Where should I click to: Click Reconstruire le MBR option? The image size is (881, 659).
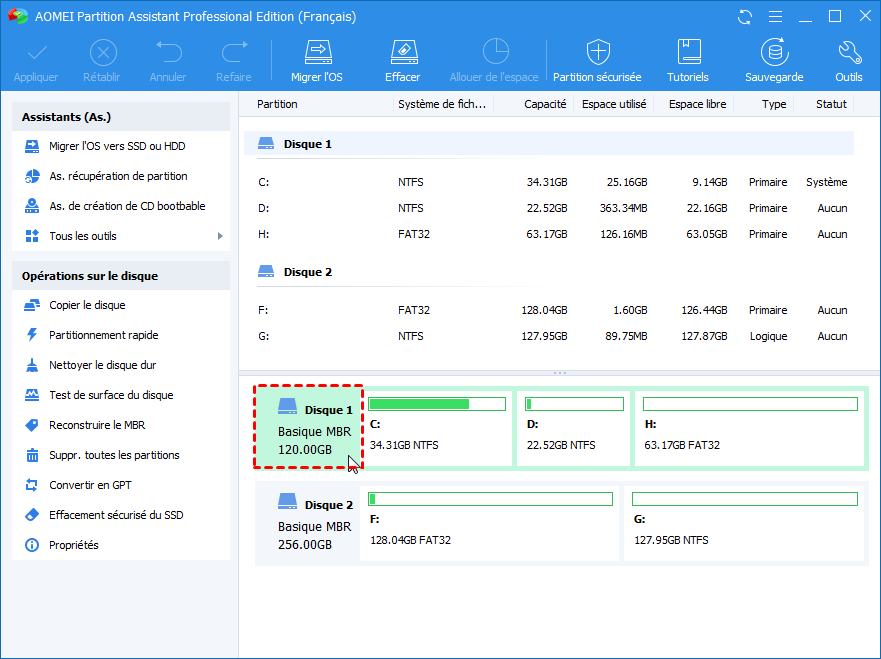pos(97,425)
